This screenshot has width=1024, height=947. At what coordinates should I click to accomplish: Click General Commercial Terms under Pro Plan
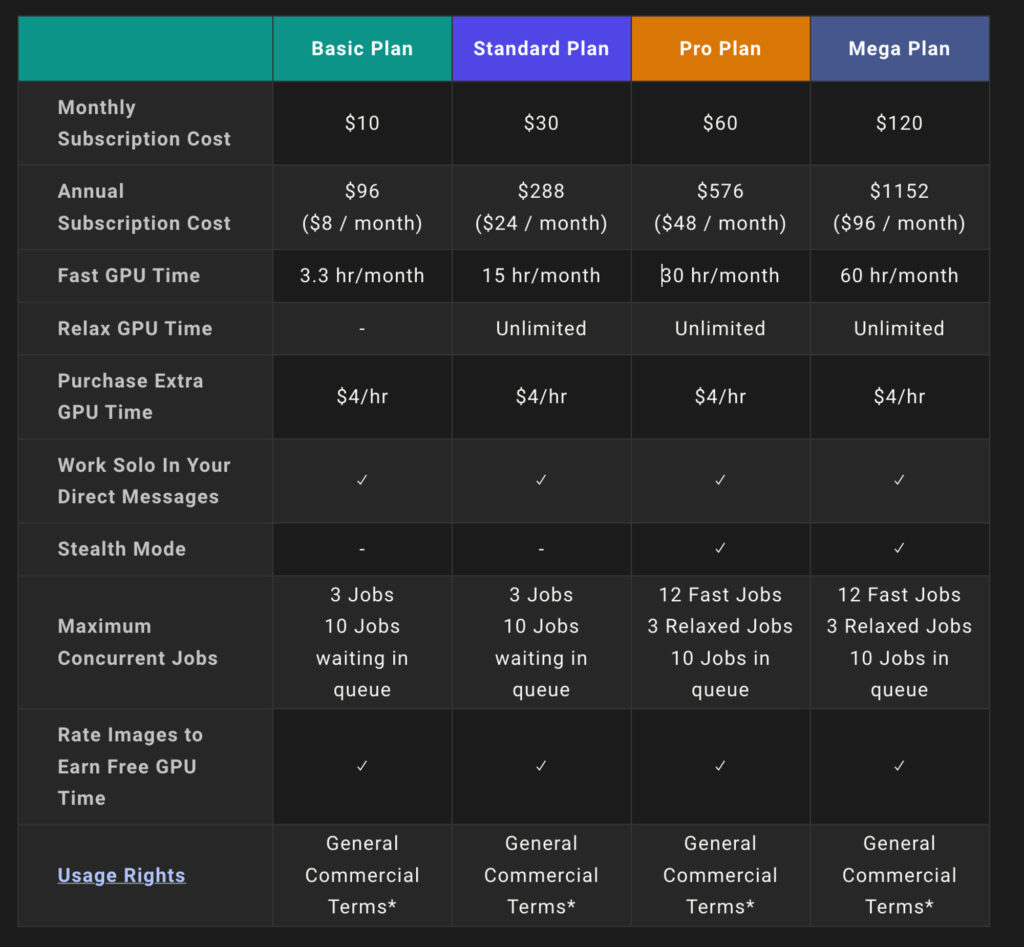(720, 875)
